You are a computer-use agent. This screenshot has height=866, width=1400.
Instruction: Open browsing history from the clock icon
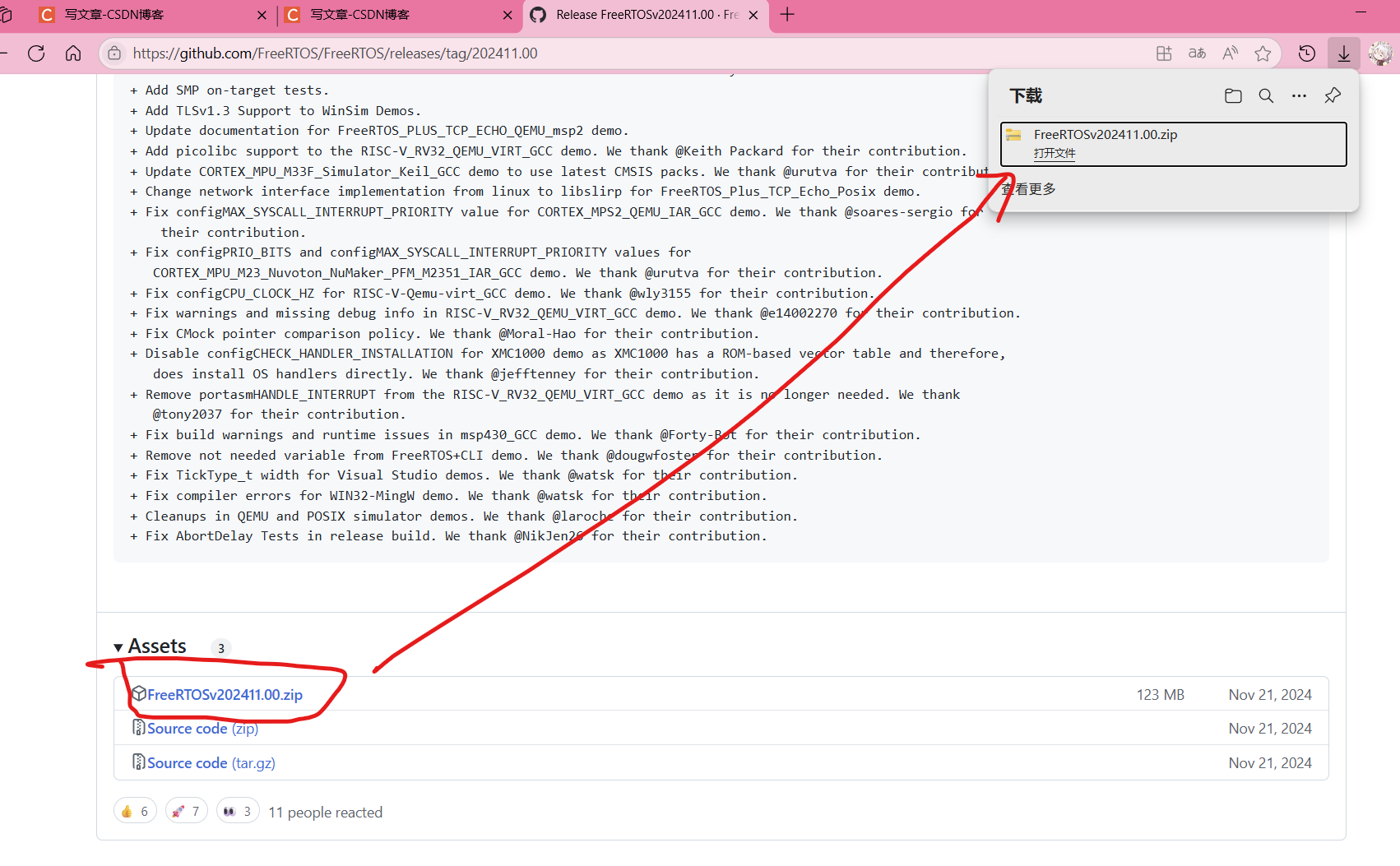point(1306,53)
